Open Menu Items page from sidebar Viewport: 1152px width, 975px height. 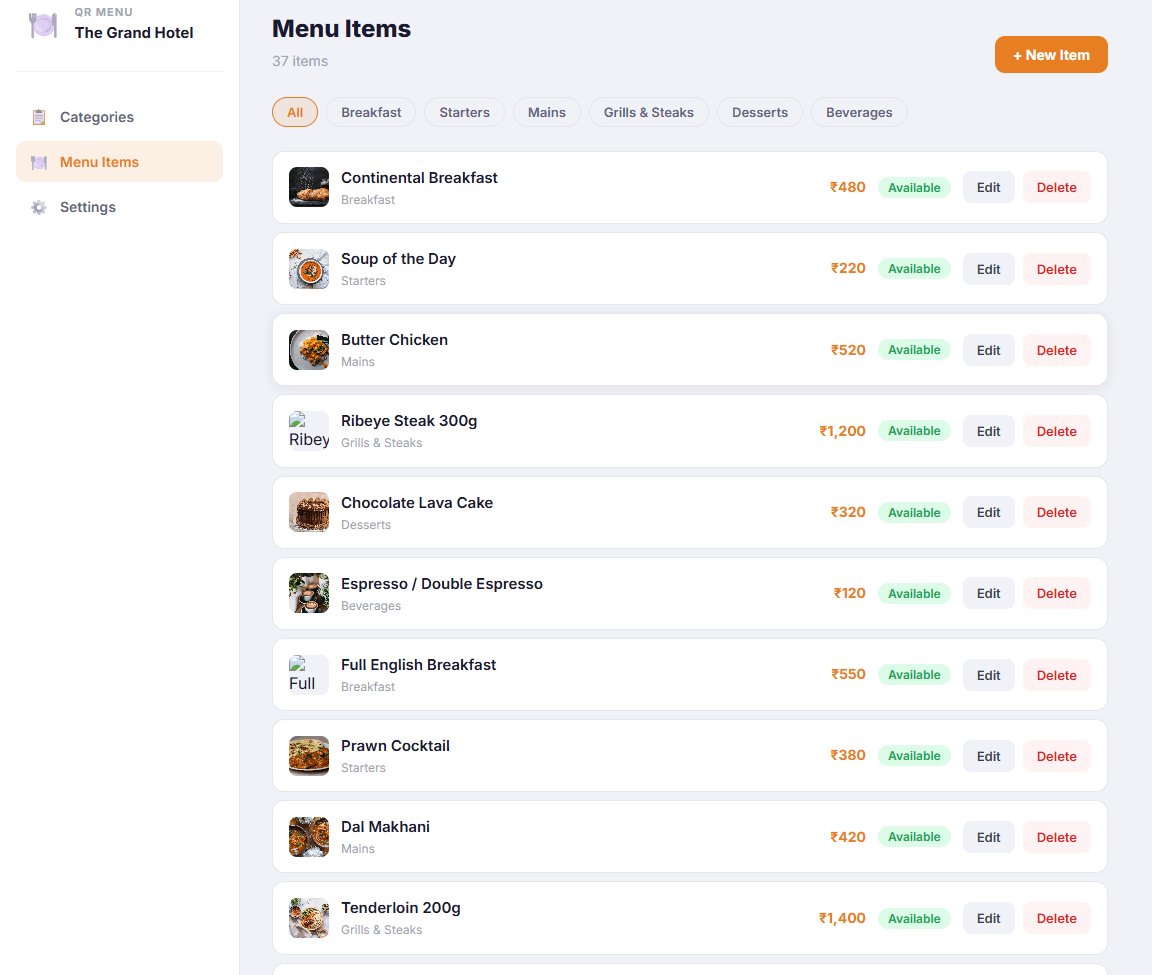(x=119, y=162)
